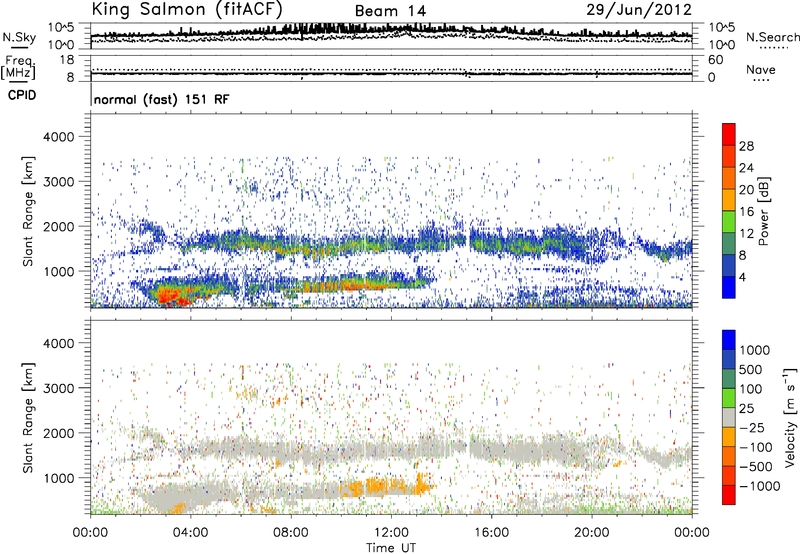Viewport: 800px width, 554px height.
Task: Click the "Slant Range [km]" label of velocity panel
Action: pos(28,418)
